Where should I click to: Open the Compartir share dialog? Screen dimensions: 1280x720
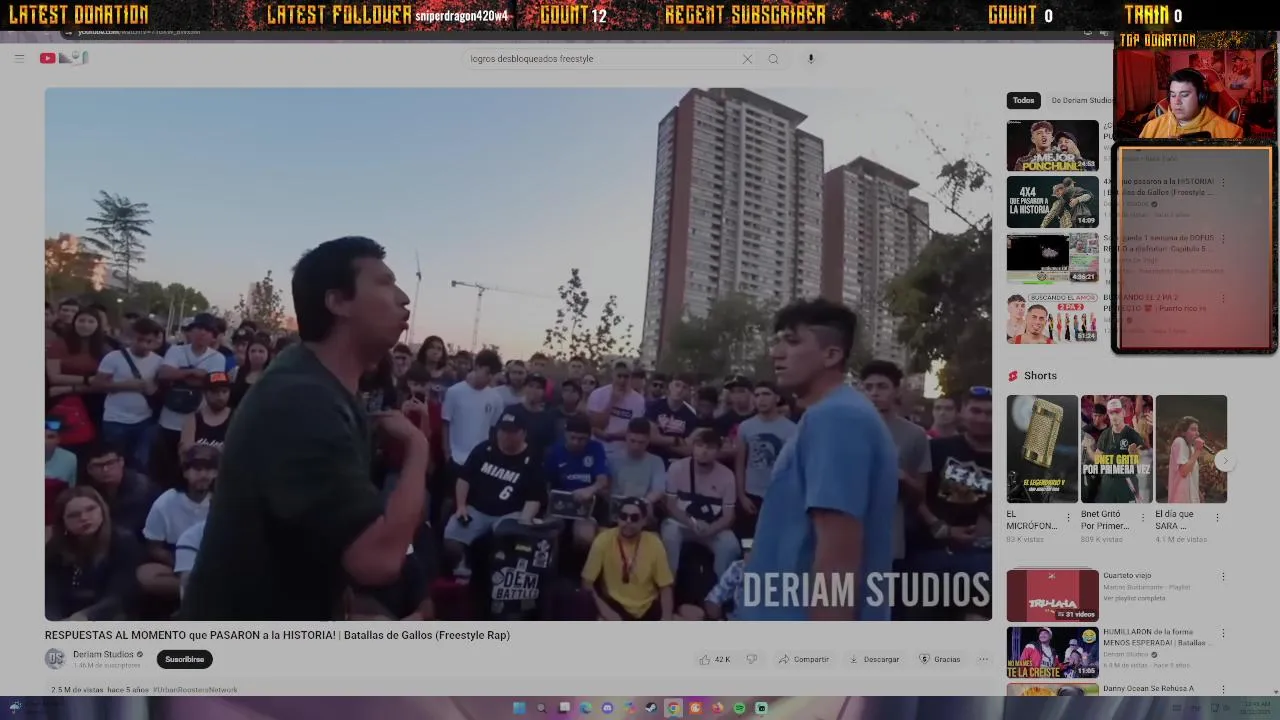[x=804, y=659]
